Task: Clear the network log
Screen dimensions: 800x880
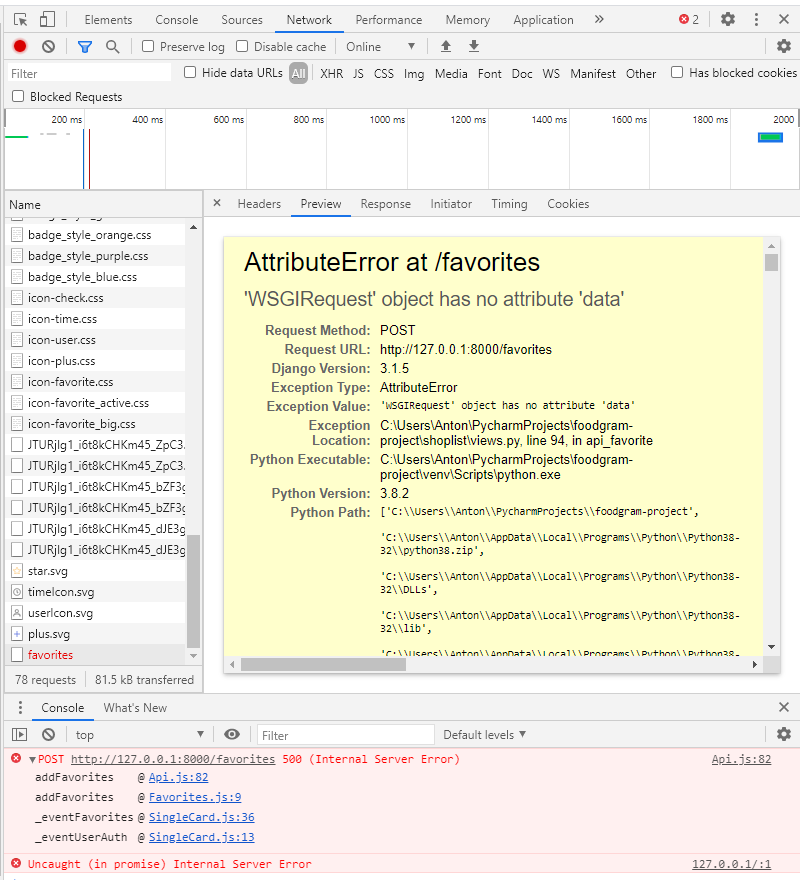Action: pos(48,47)
